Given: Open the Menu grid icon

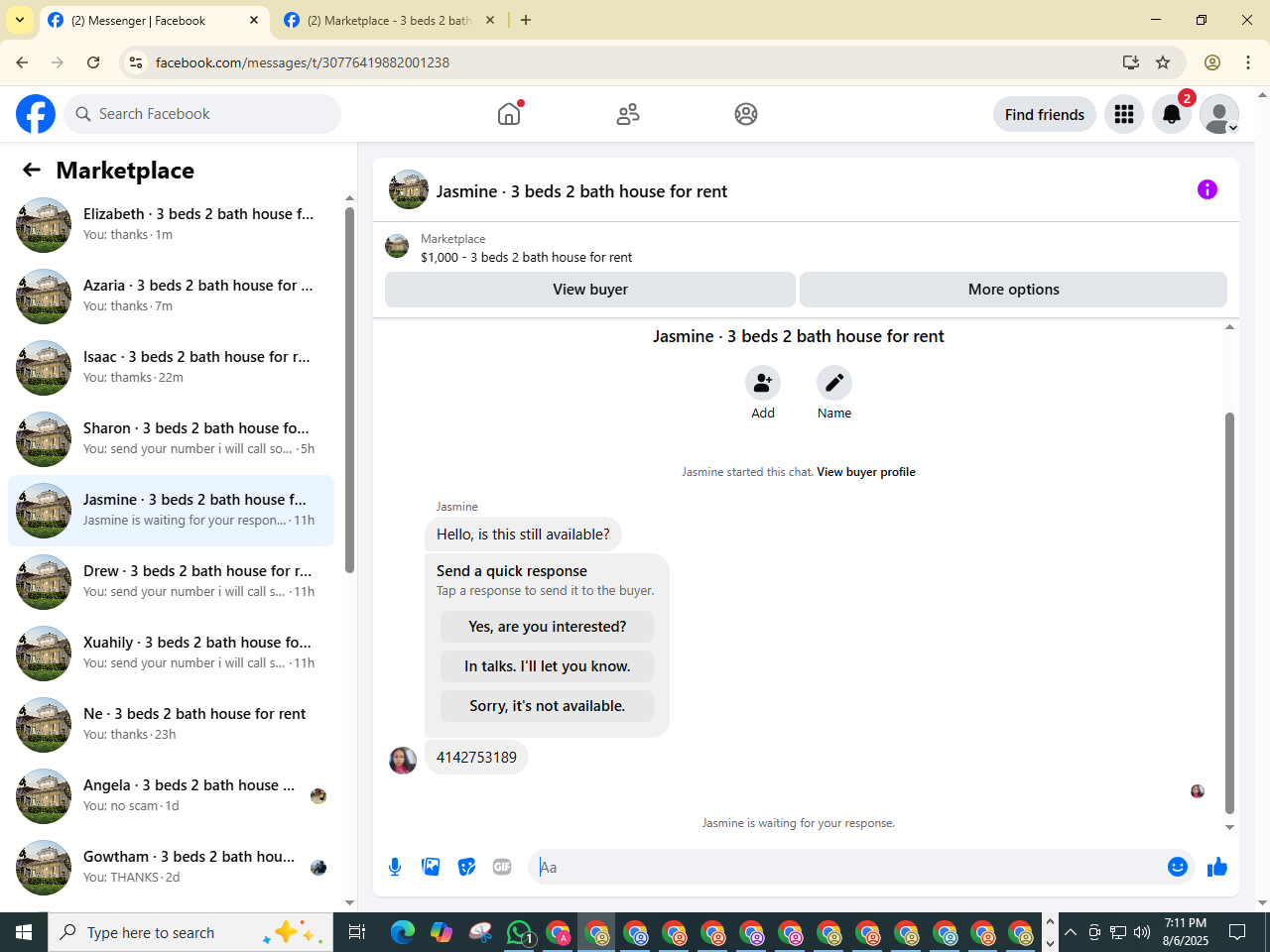Looking at the screenshot, I should tap(1124, 114).
